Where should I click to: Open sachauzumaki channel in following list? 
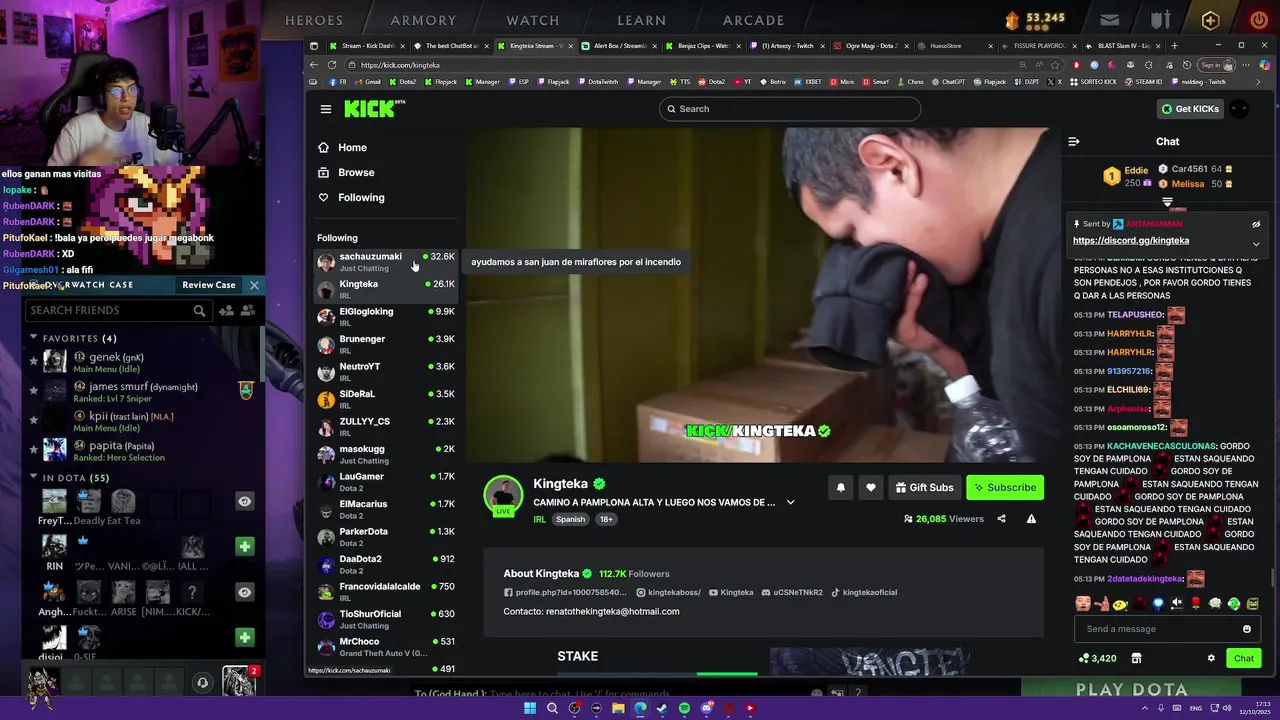tap(386, 262)
